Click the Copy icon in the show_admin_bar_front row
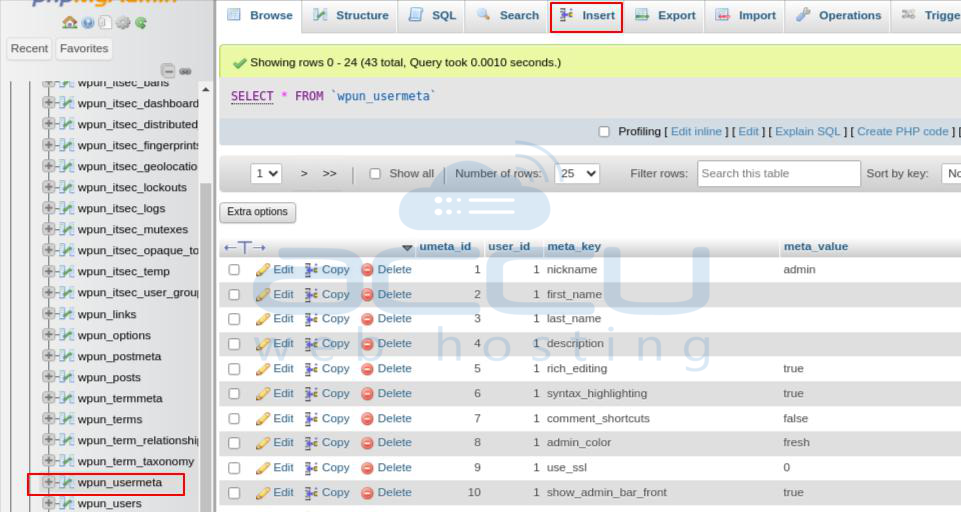 (311, 493)
